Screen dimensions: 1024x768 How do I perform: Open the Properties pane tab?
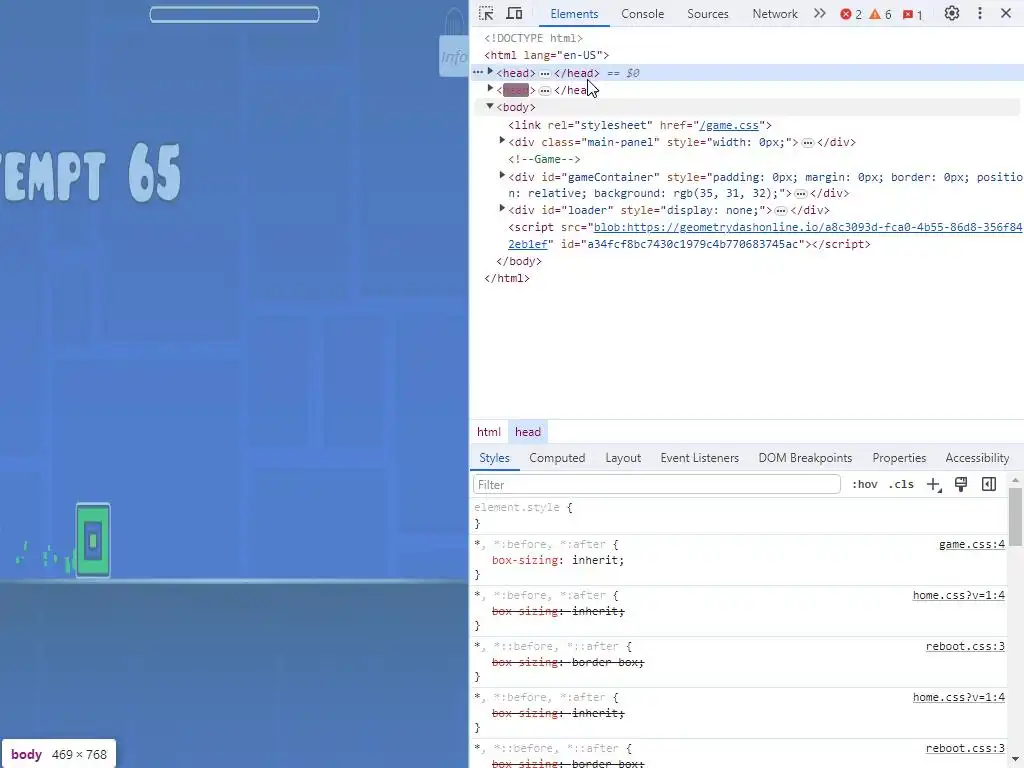(x=899, y=458)
